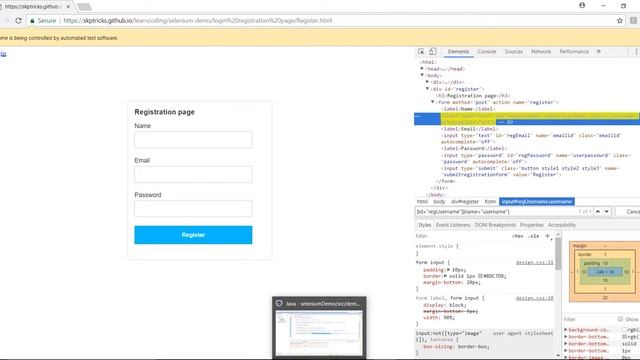Click the #BDC7D8 border color swatch

[480, 276]
